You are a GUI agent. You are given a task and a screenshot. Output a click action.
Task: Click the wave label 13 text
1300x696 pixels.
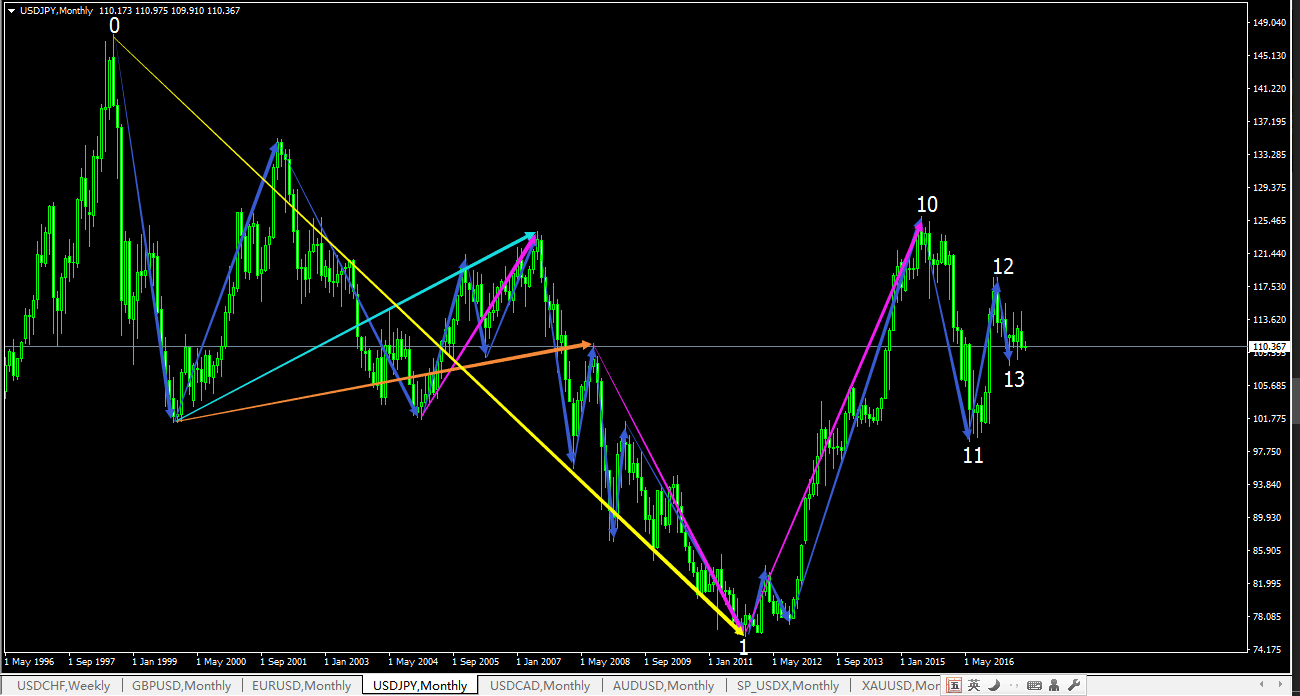click(1014, 380)
